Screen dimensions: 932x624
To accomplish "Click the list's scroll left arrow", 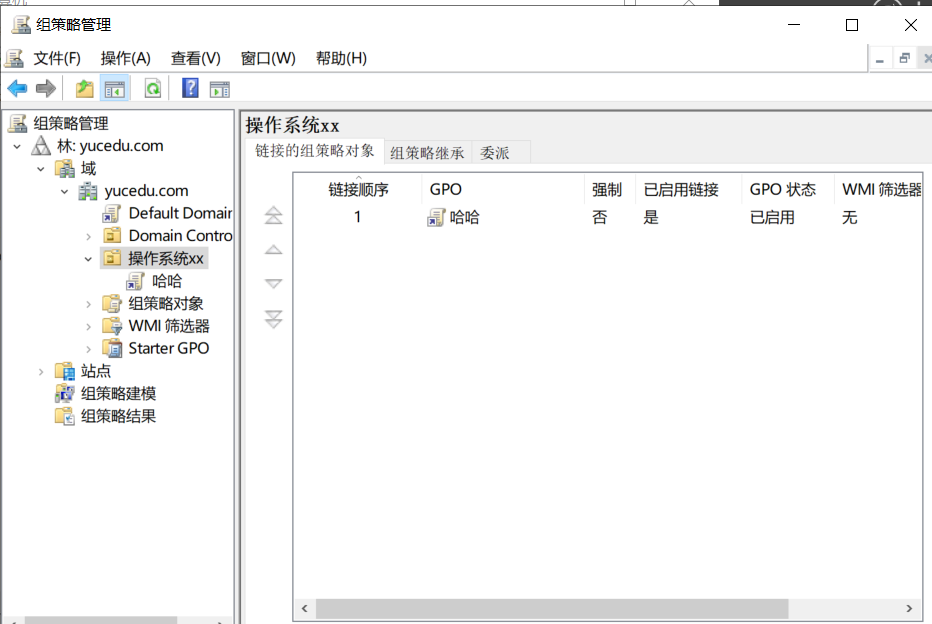I will [x=305, y=609].
